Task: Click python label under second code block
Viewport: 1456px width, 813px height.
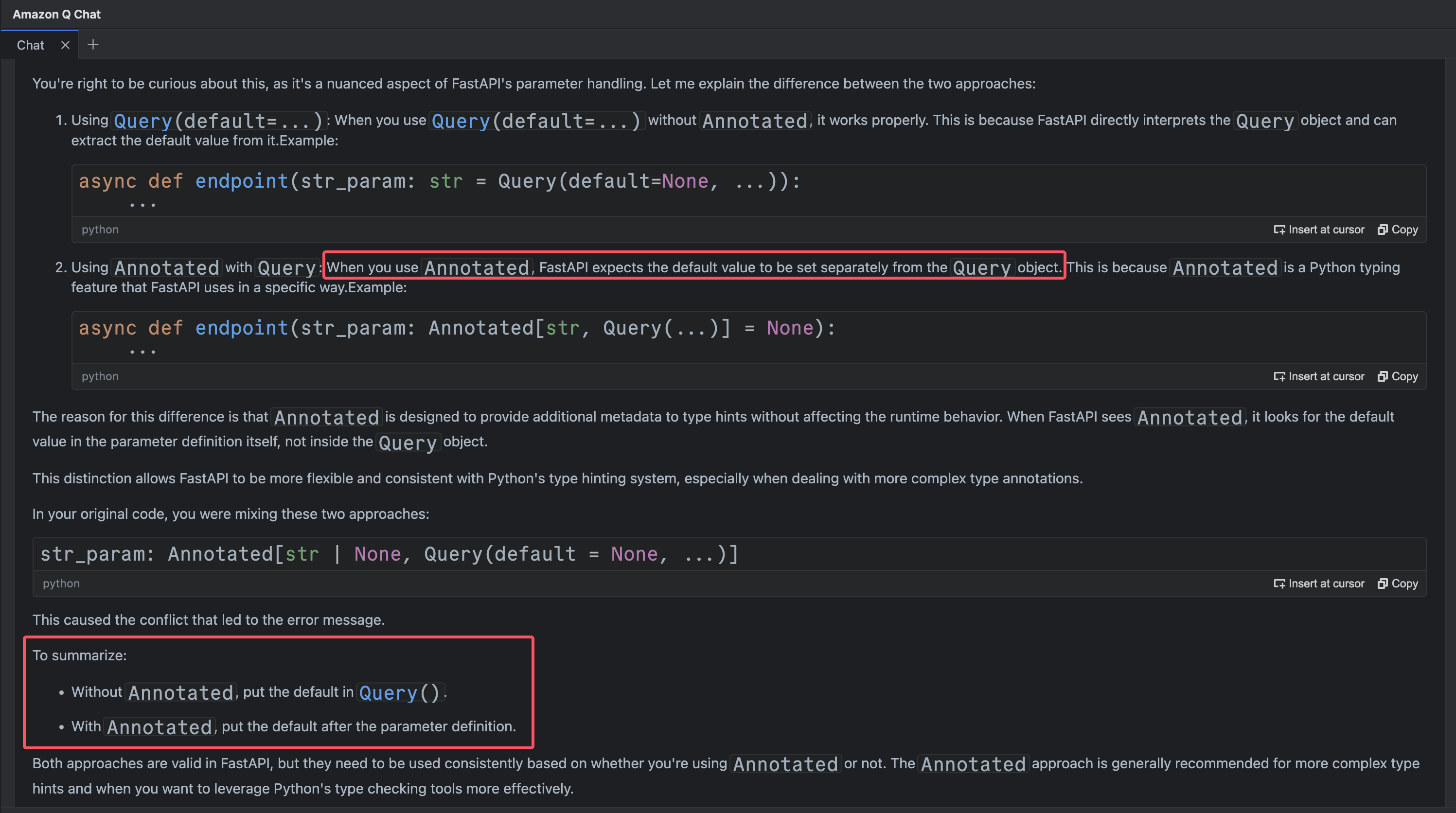Action: 100,376
